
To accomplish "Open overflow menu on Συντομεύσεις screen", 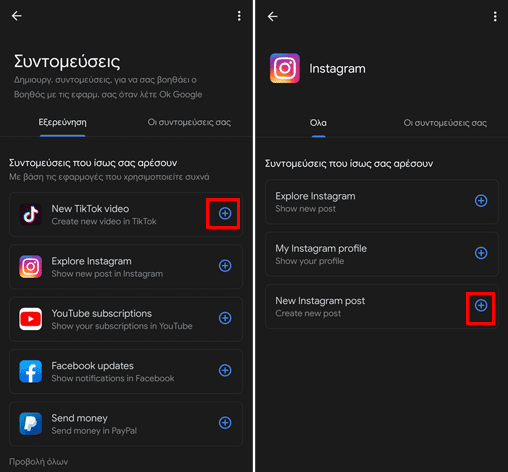I will click(x=239, y=16).
